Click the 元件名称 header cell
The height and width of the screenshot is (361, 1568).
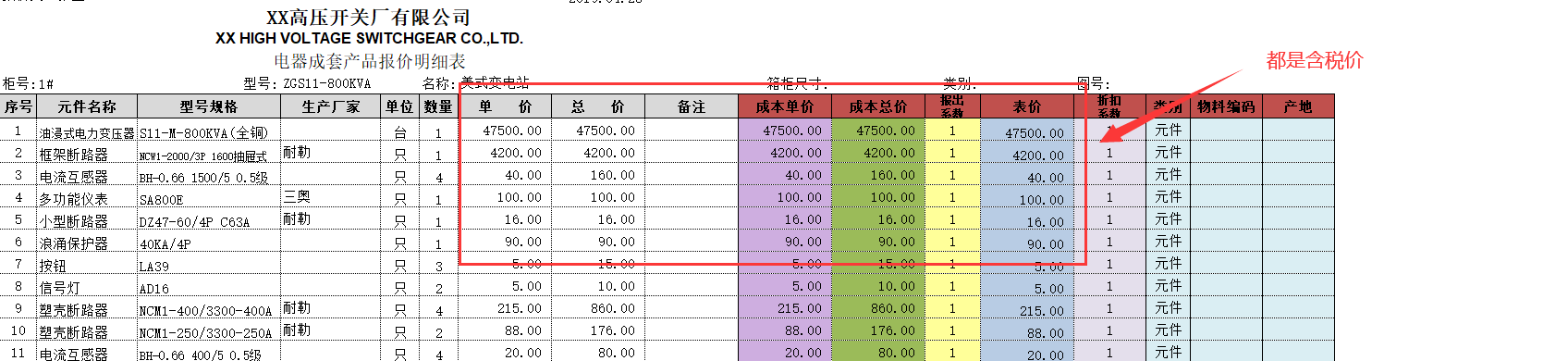[x=87, y=106]
